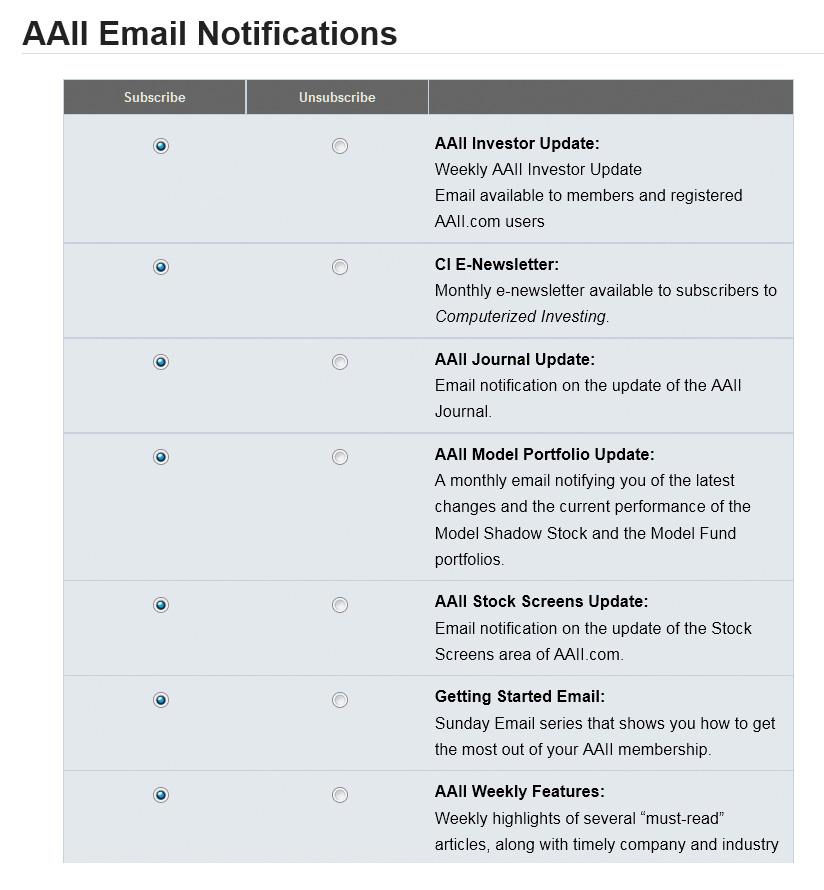
Task: Click the Subscribe column header
Action: (x=154, y=97)
